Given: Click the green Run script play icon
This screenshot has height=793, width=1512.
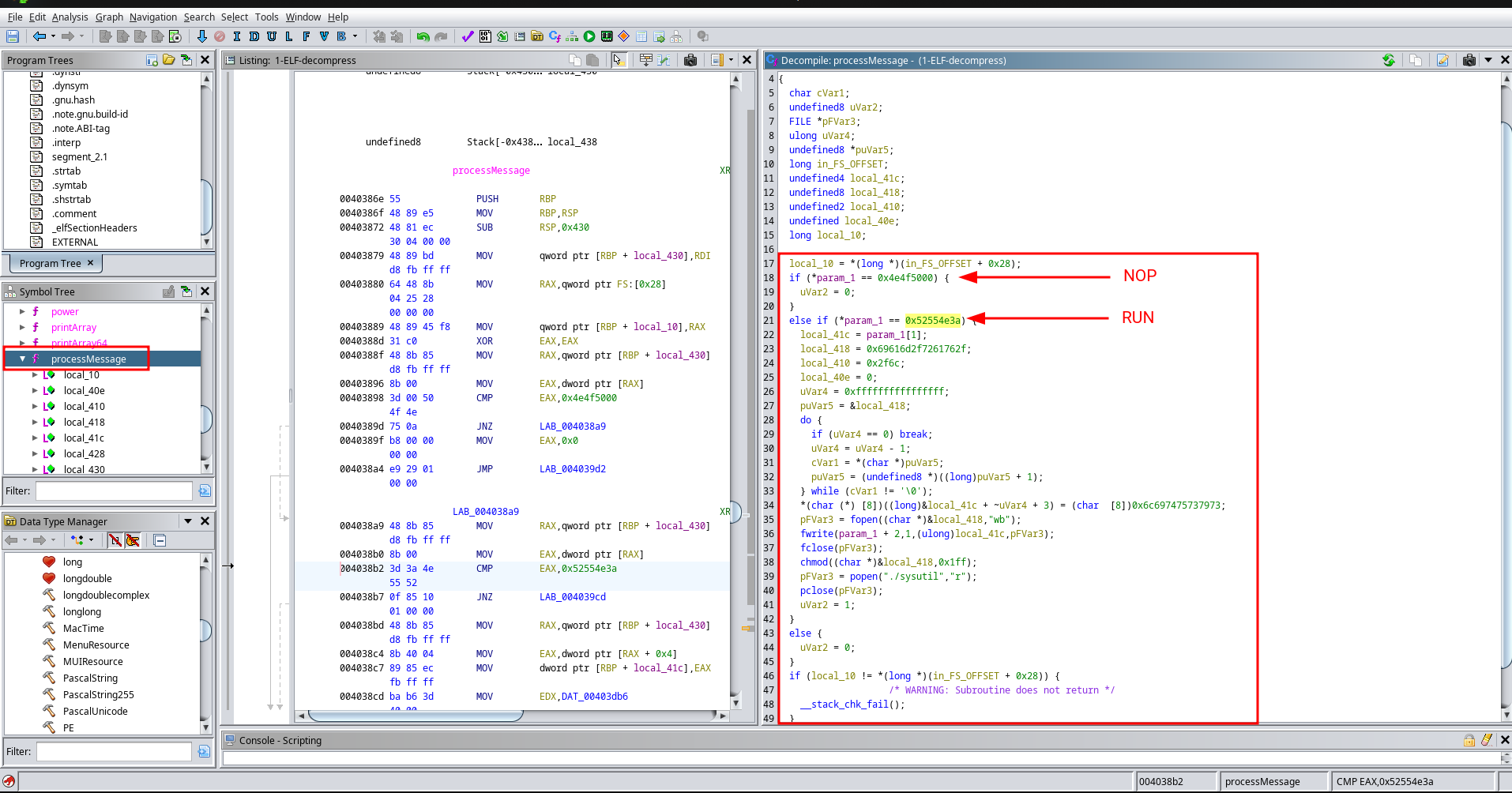Looking at the screenshot, I should click(589, 36).
